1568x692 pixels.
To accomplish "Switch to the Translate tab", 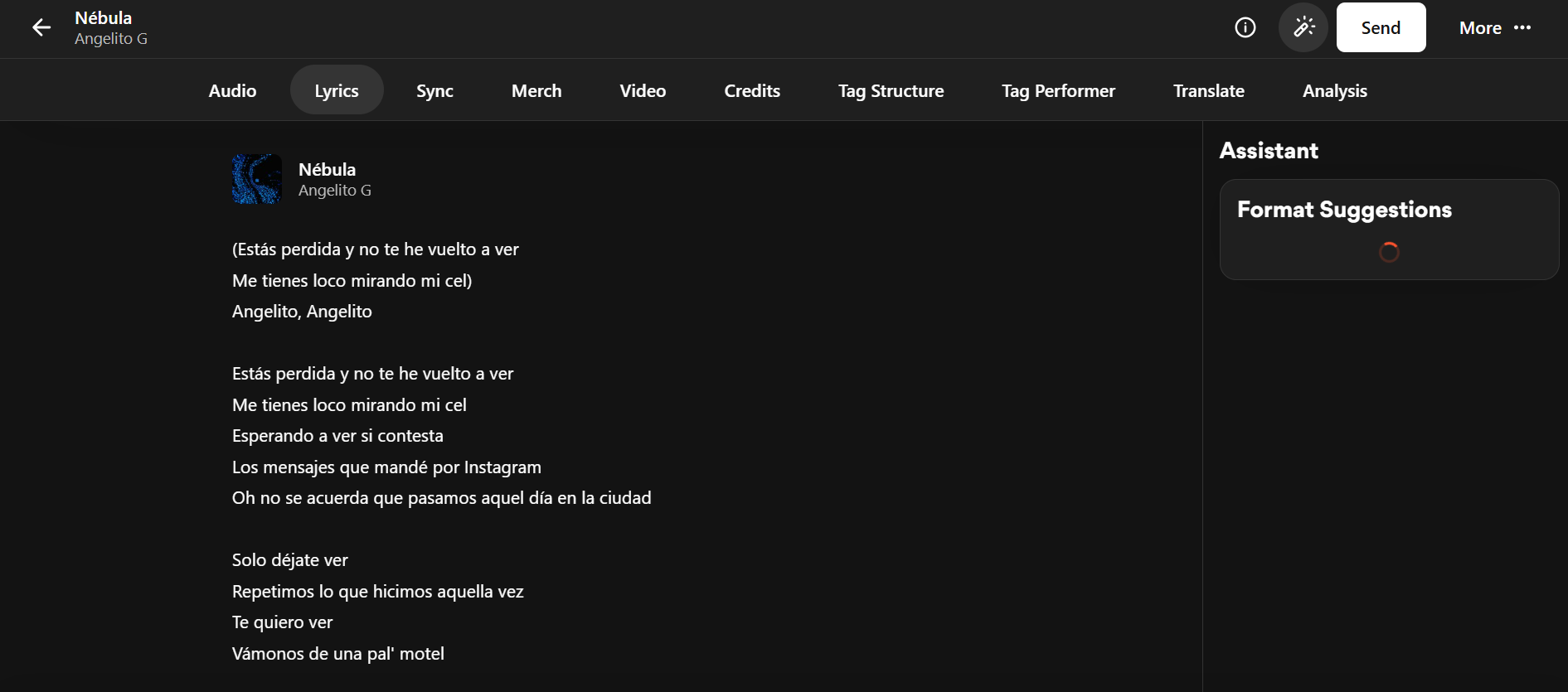I will (1208, 91).
